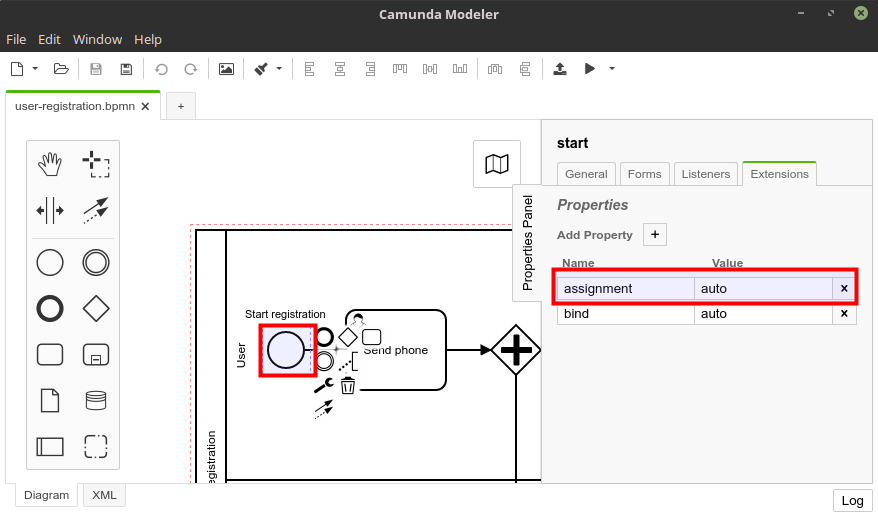Create a task from palette
878x518 pixels.
pyautogui.click(x=50, y=354)
